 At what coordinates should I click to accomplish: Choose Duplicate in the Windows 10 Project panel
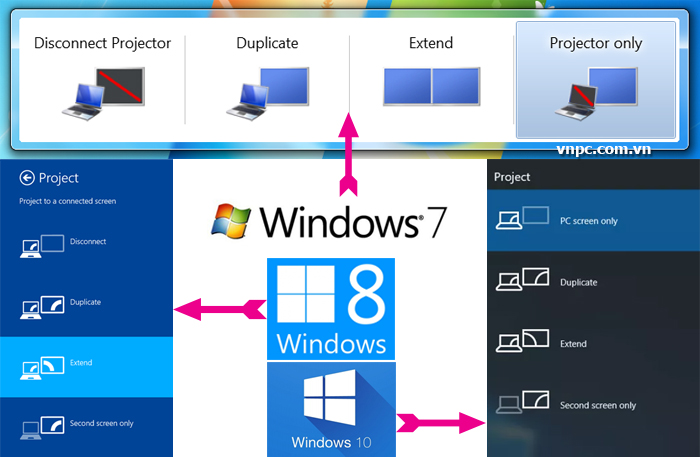(580, 282)
